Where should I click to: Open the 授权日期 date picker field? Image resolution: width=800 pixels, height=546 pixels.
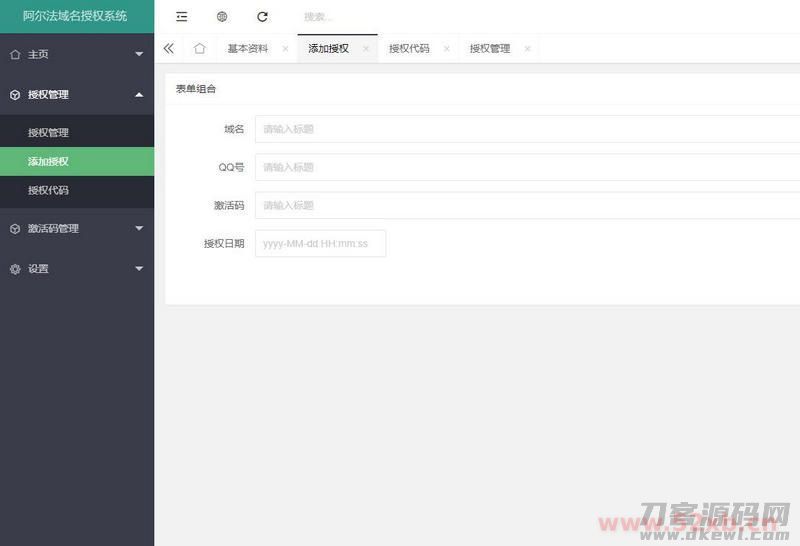tap(320, 243)
